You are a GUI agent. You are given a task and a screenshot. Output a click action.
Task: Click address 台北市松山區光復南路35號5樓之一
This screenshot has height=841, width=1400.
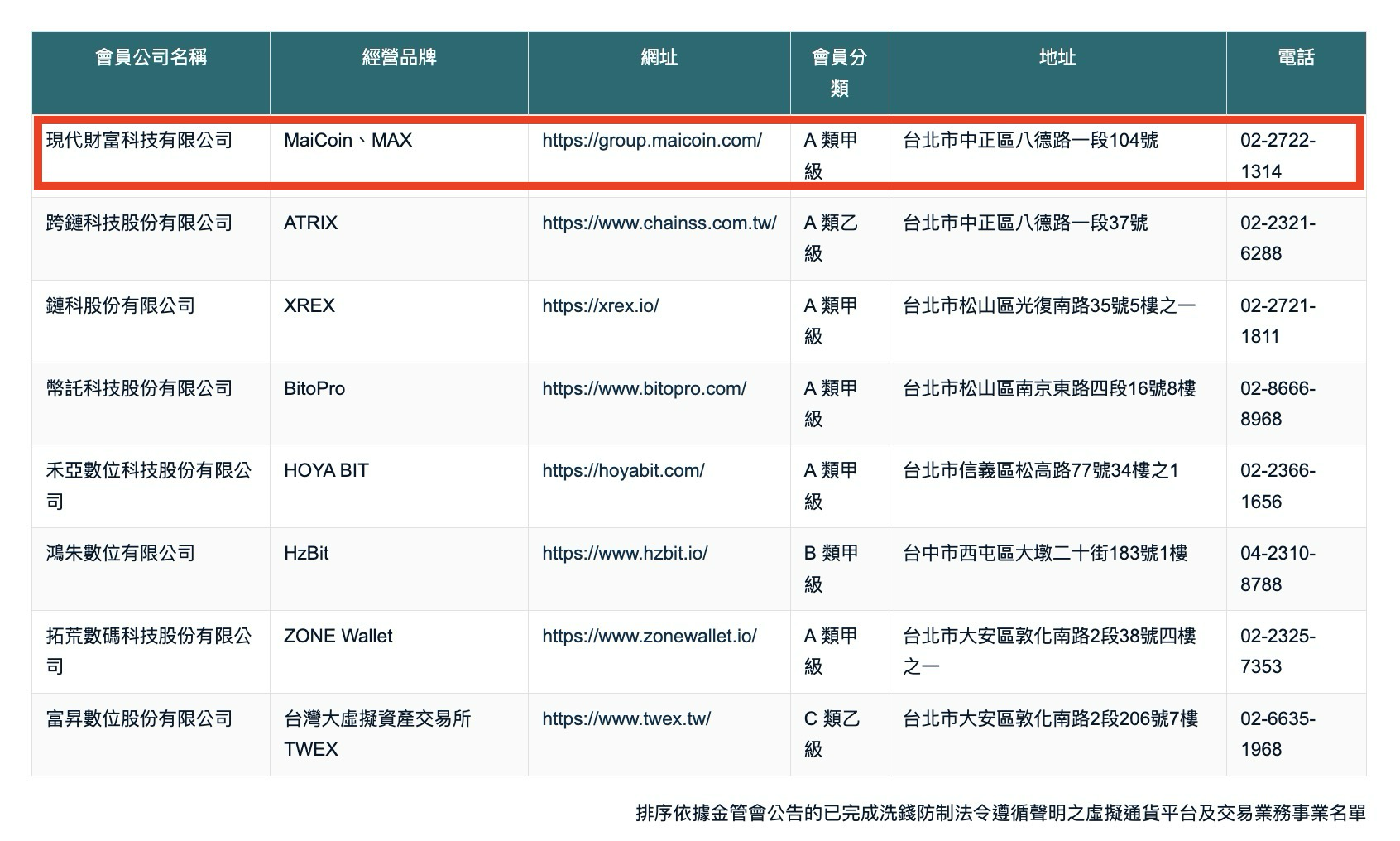tap(1049, 305)
